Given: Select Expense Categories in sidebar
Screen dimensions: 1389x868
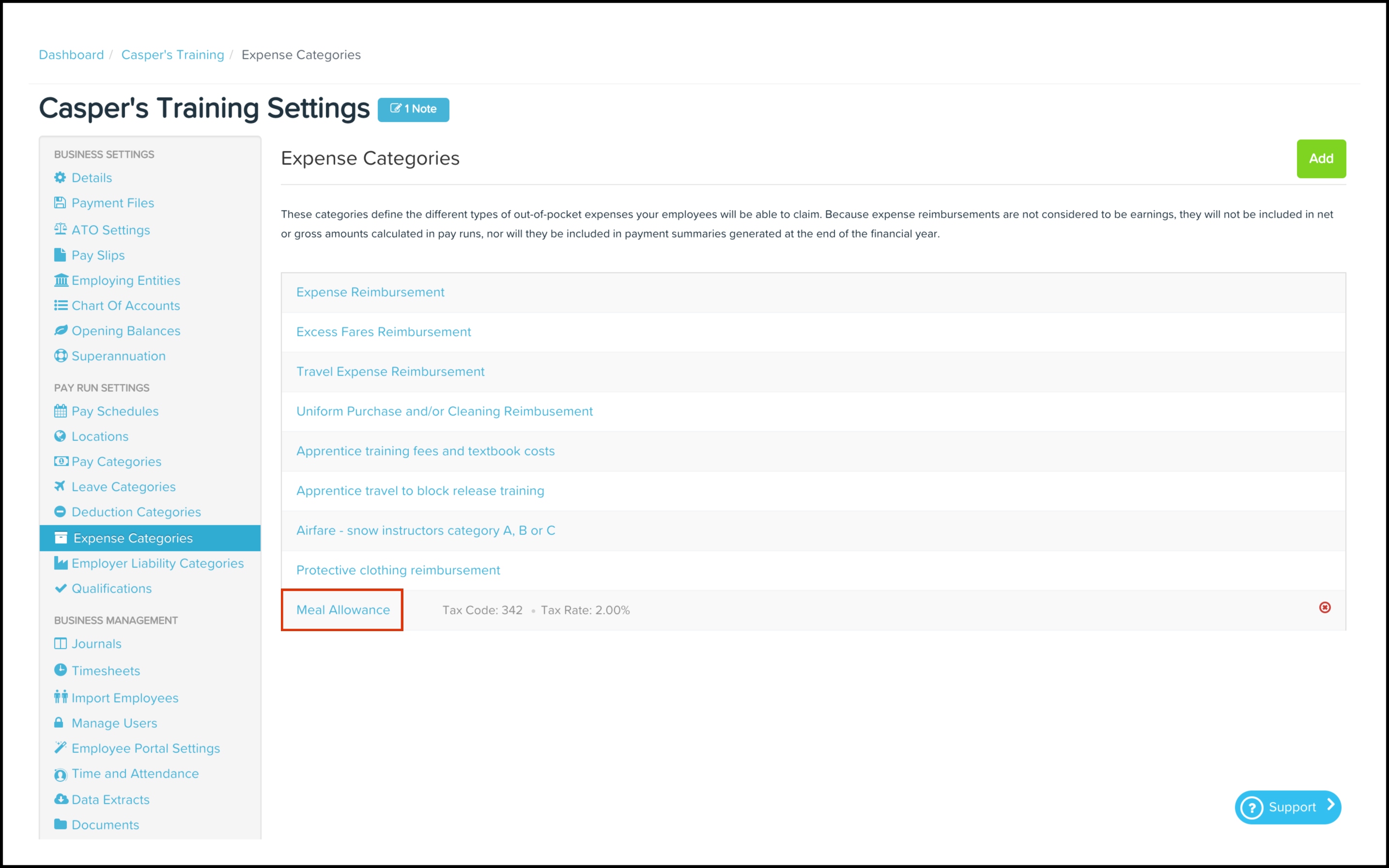Looking at the screenshot, I should pyautogui.click(x=150, y=538).
